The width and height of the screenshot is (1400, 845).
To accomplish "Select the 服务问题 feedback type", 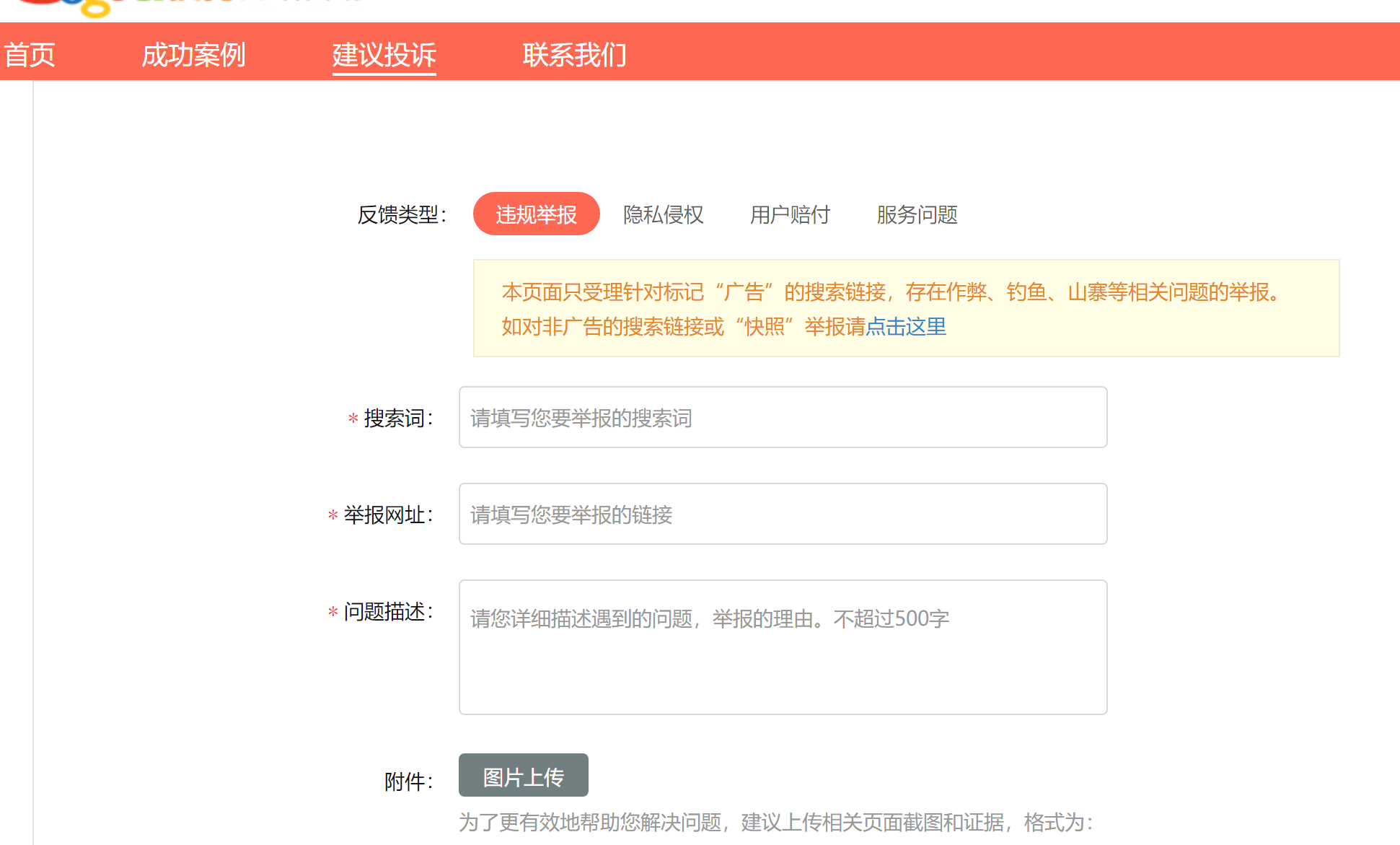I will [916, 214].
